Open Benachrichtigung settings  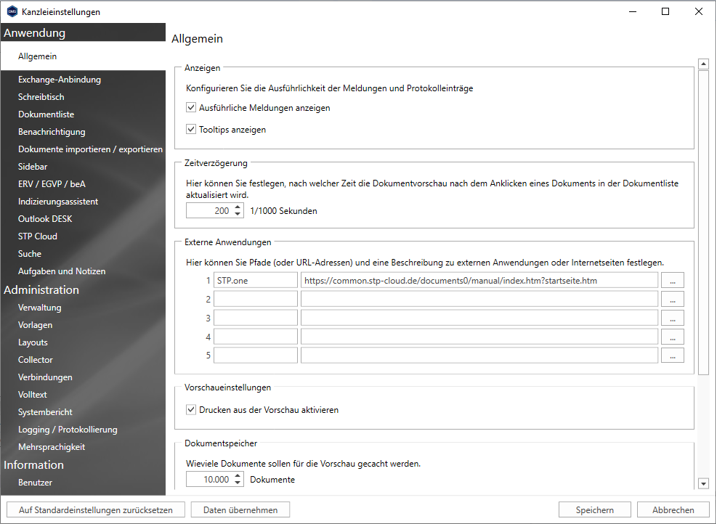[x=52, y=132]
